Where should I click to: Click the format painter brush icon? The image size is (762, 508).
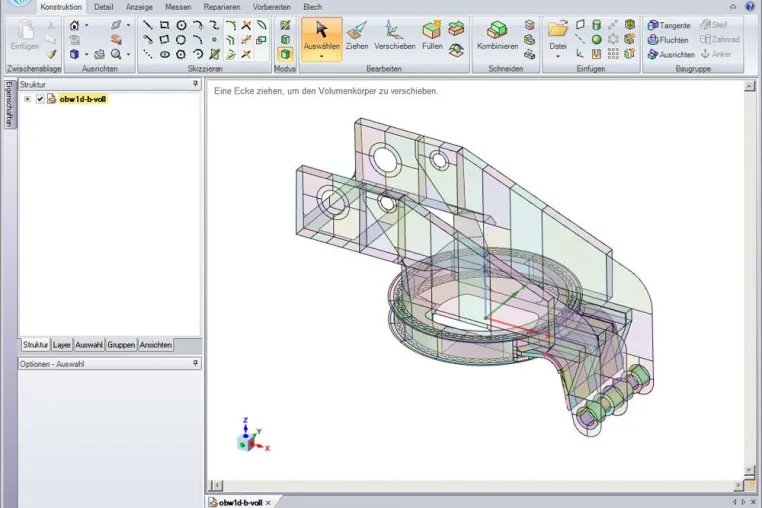coord(51,54)
